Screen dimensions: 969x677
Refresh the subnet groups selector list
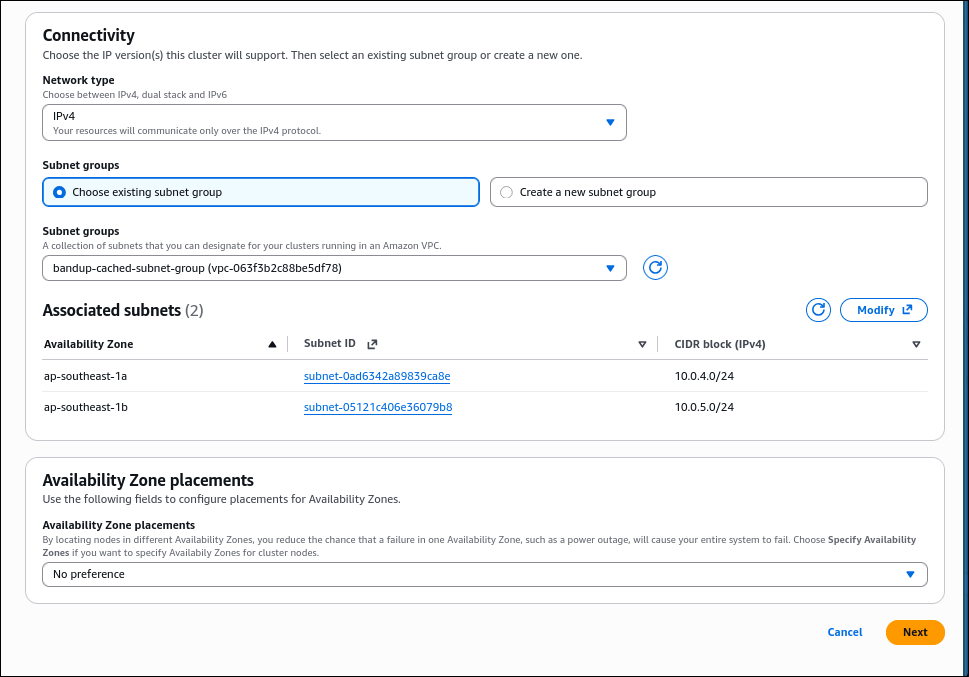click(655, 267)
